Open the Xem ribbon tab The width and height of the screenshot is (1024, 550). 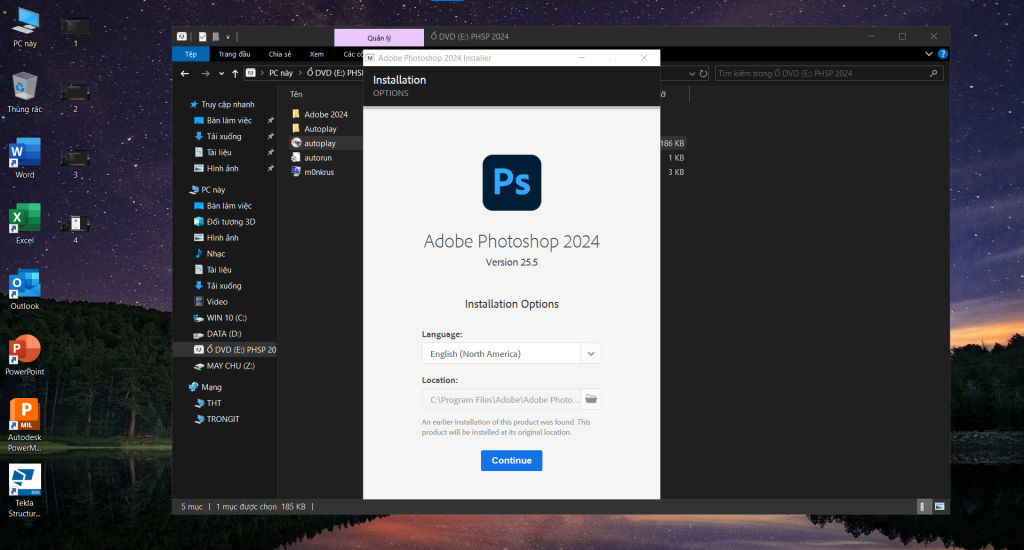pos(317,54)
